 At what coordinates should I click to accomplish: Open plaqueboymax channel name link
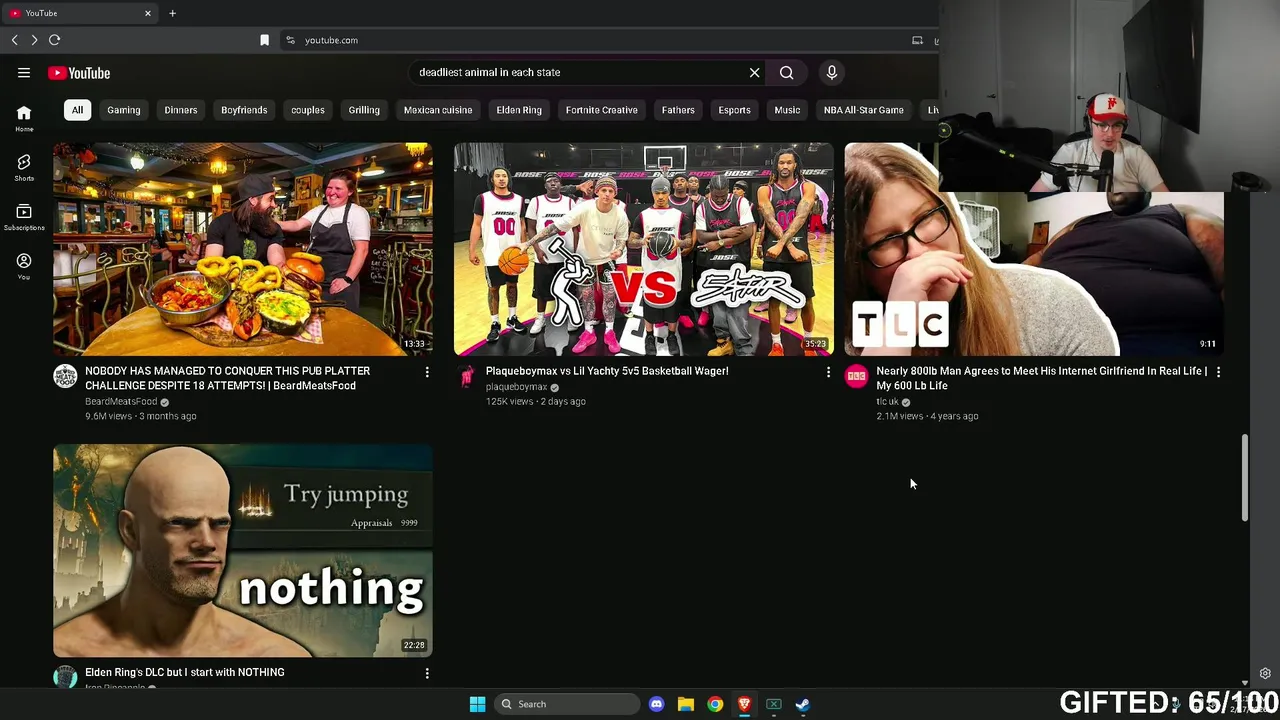(x=516, y=387)
